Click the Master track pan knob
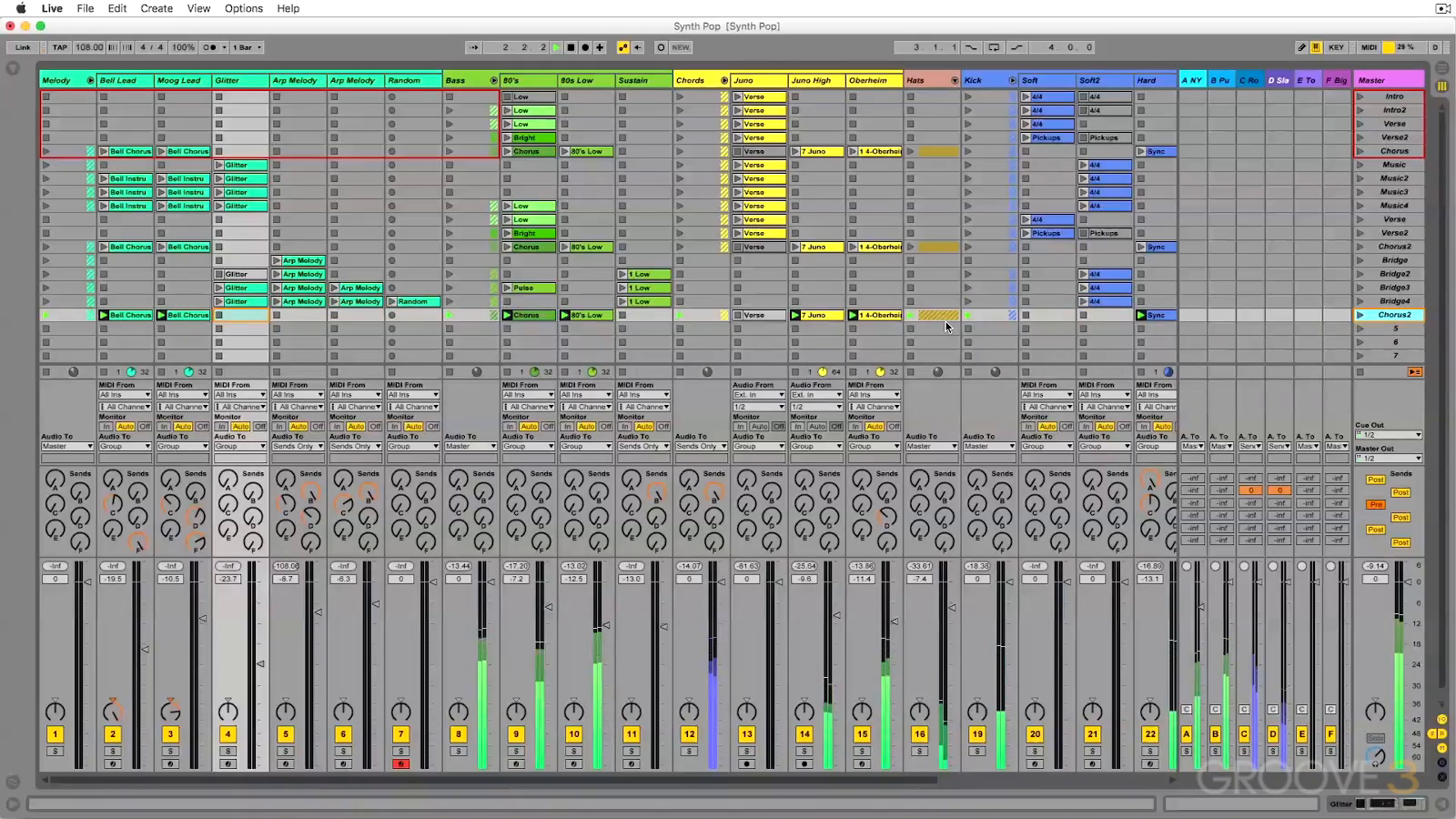Image resolution: width=1456 pixels, height=819 pixels. point(1375,711)
